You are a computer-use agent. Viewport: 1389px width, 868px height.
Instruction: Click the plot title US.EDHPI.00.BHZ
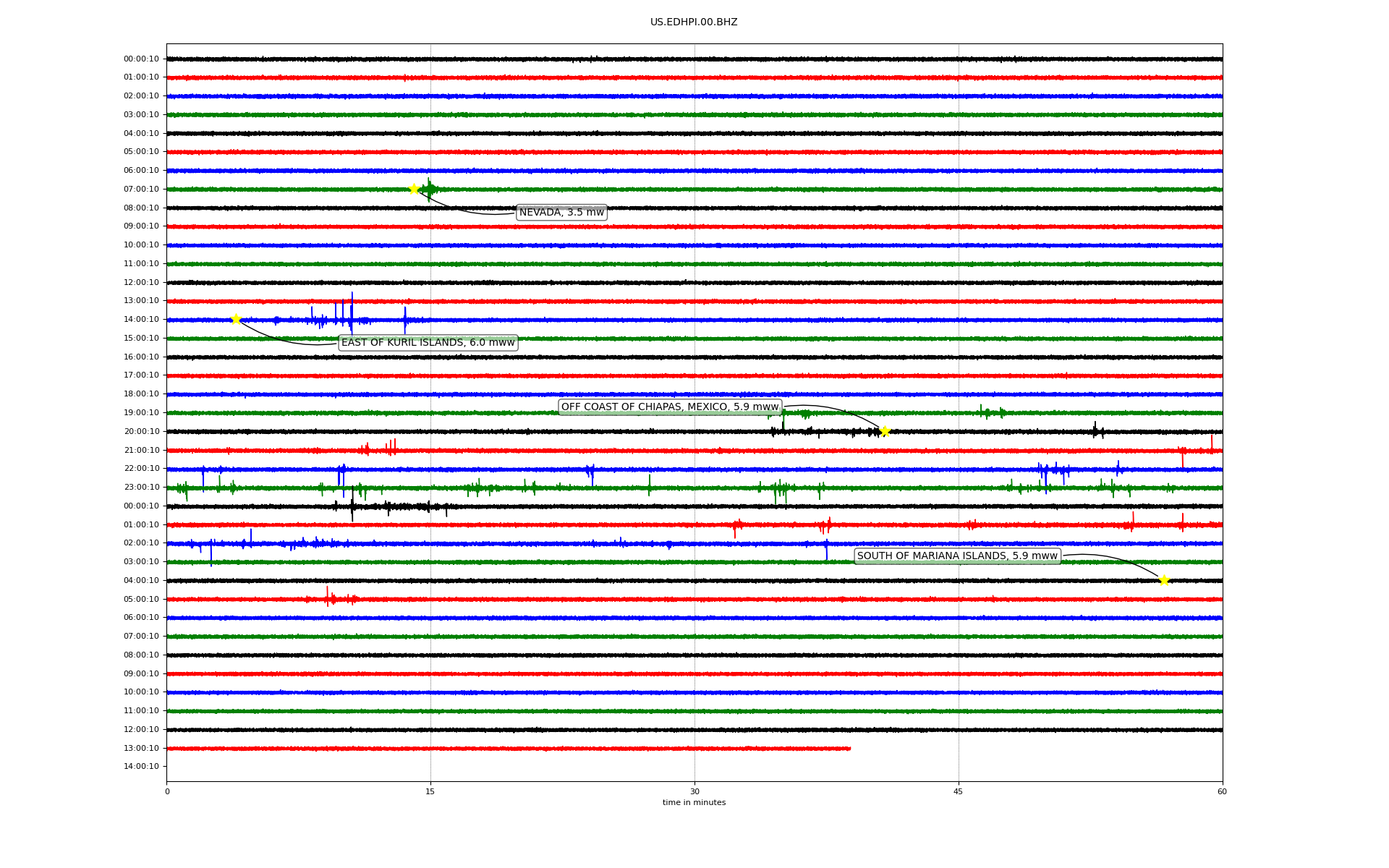(694, 22)
